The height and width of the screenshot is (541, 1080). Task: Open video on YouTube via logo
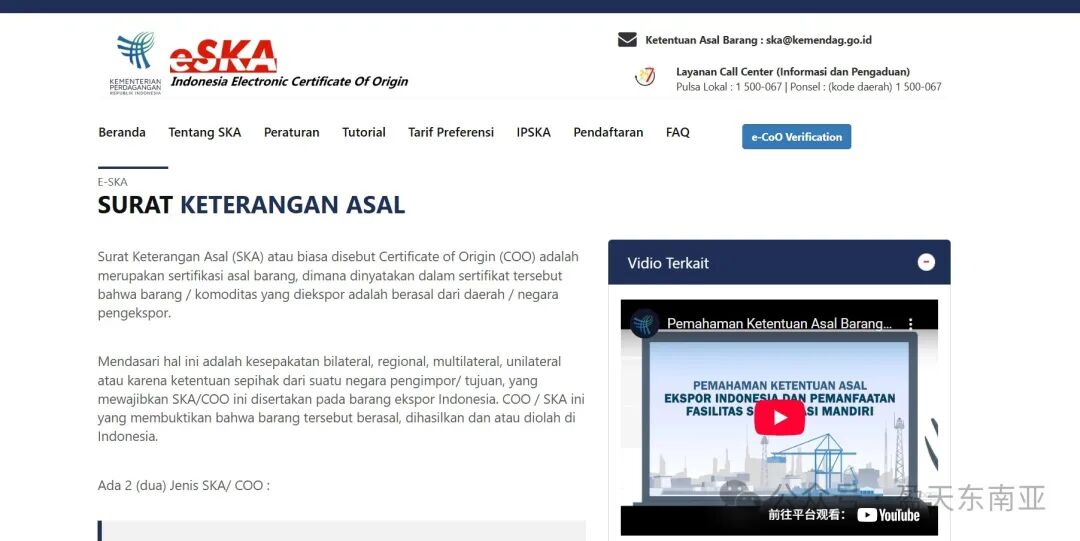point(889,515)
